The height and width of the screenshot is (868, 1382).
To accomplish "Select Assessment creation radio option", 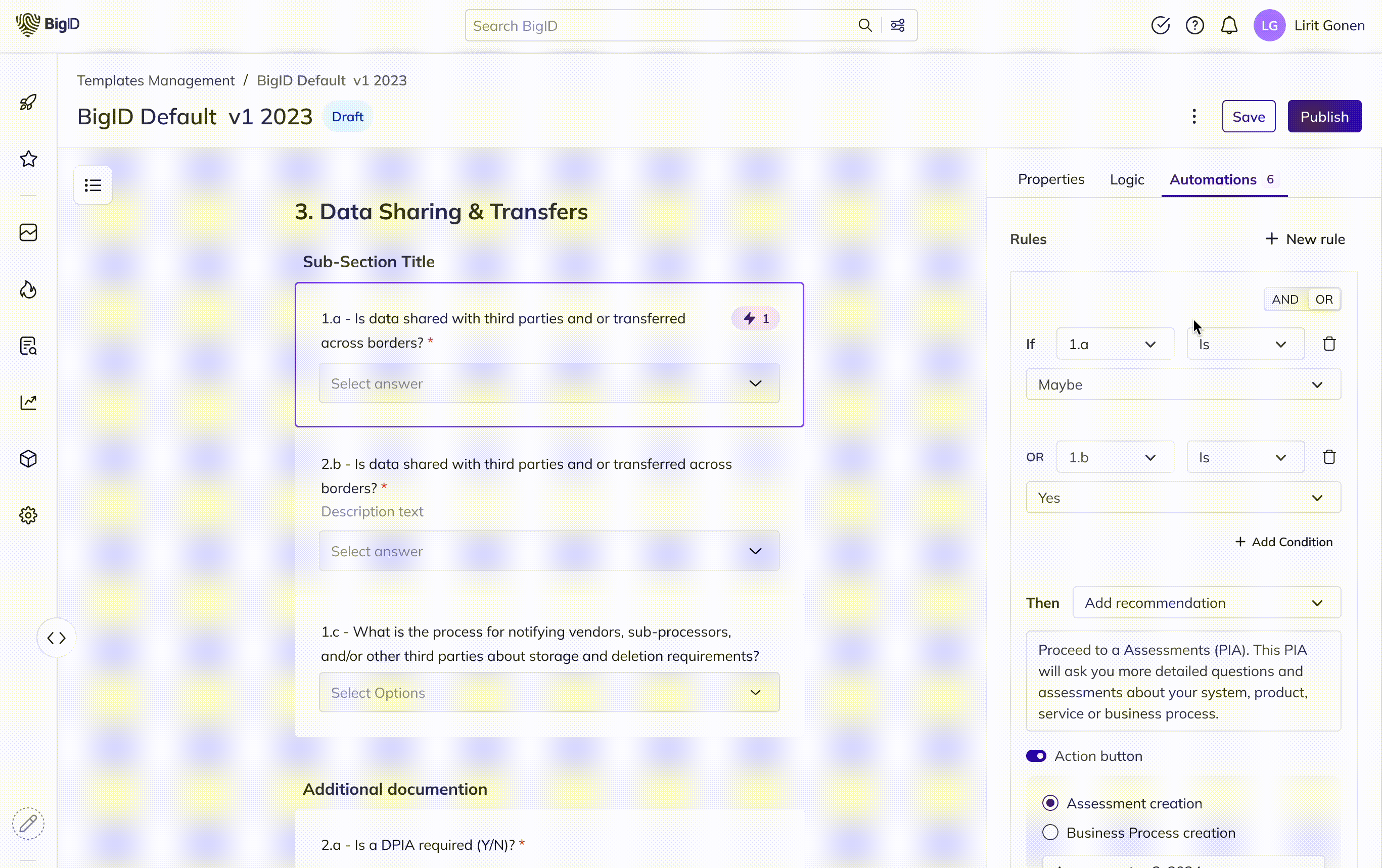I will [x=1050, y=803].
